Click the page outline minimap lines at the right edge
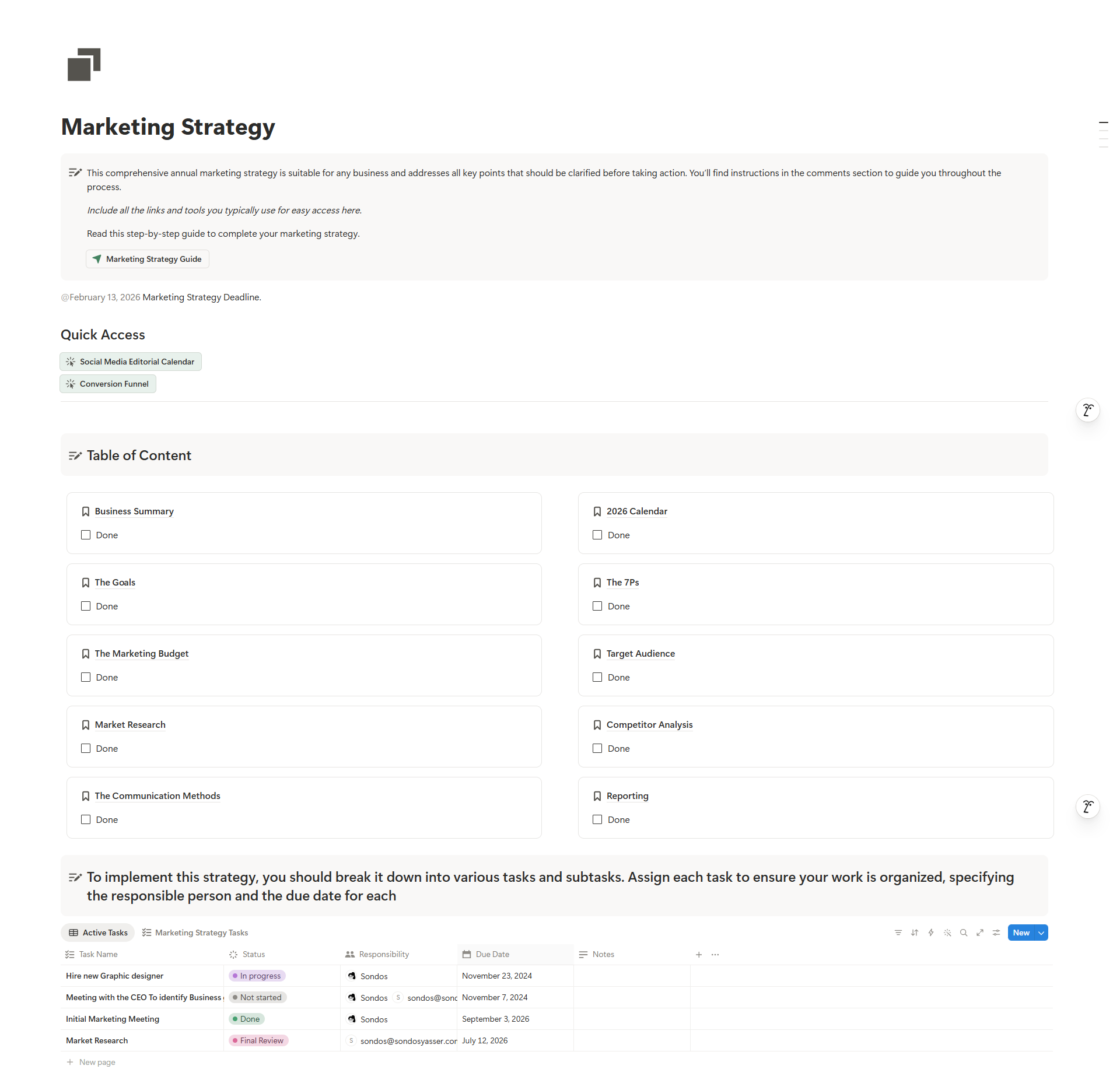Viewport: 1120px width, 1076px height. pyautogui.click(x=1103, y=135)
